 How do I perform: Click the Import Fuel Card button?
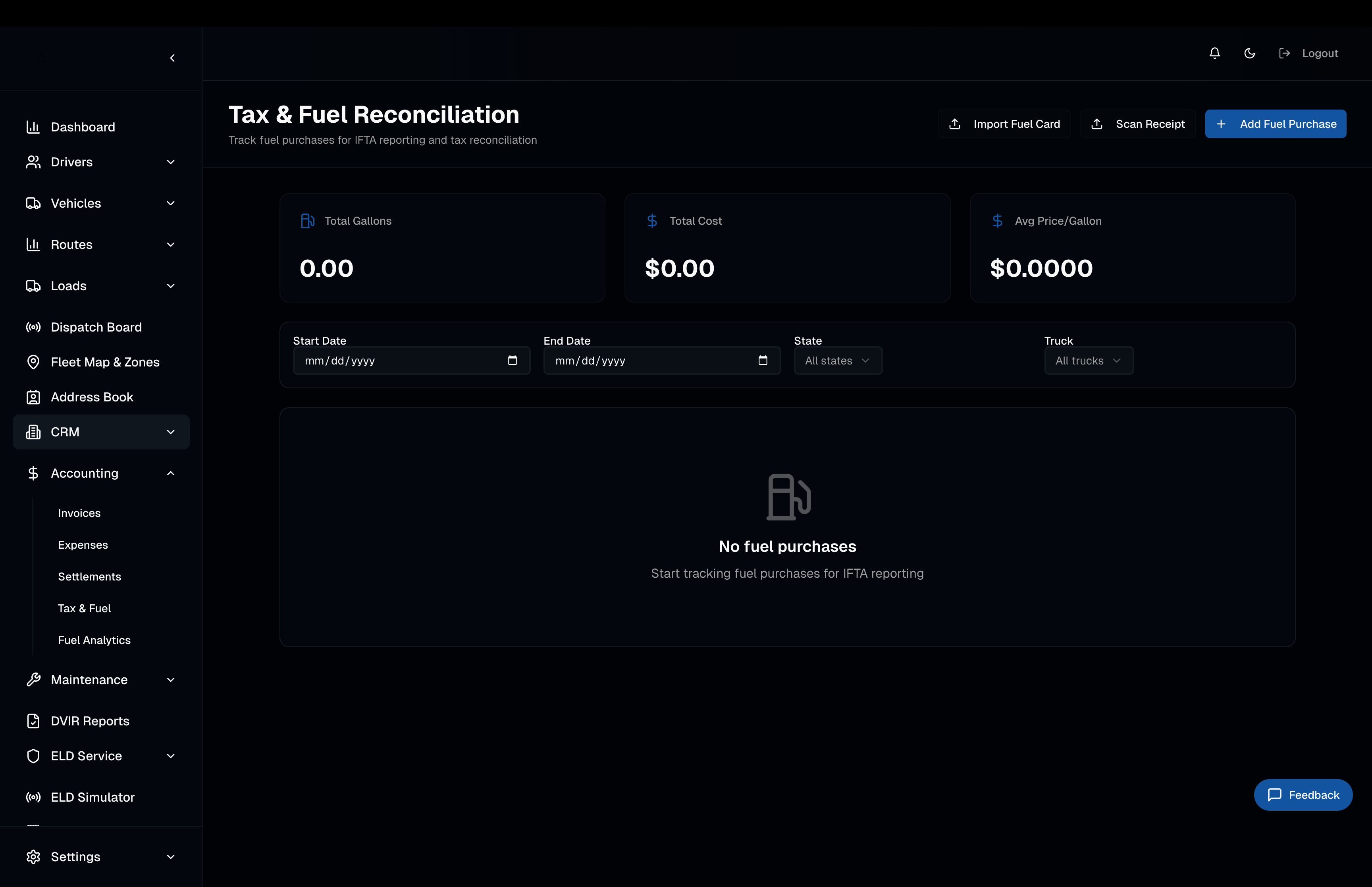tap(1004, 124)
